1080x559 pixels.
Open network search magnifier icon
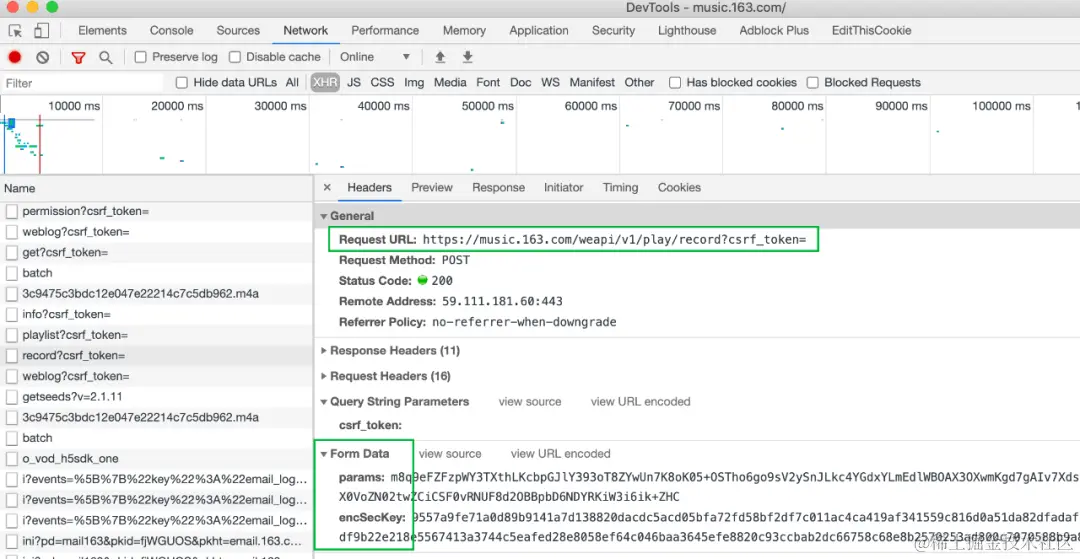105,57
